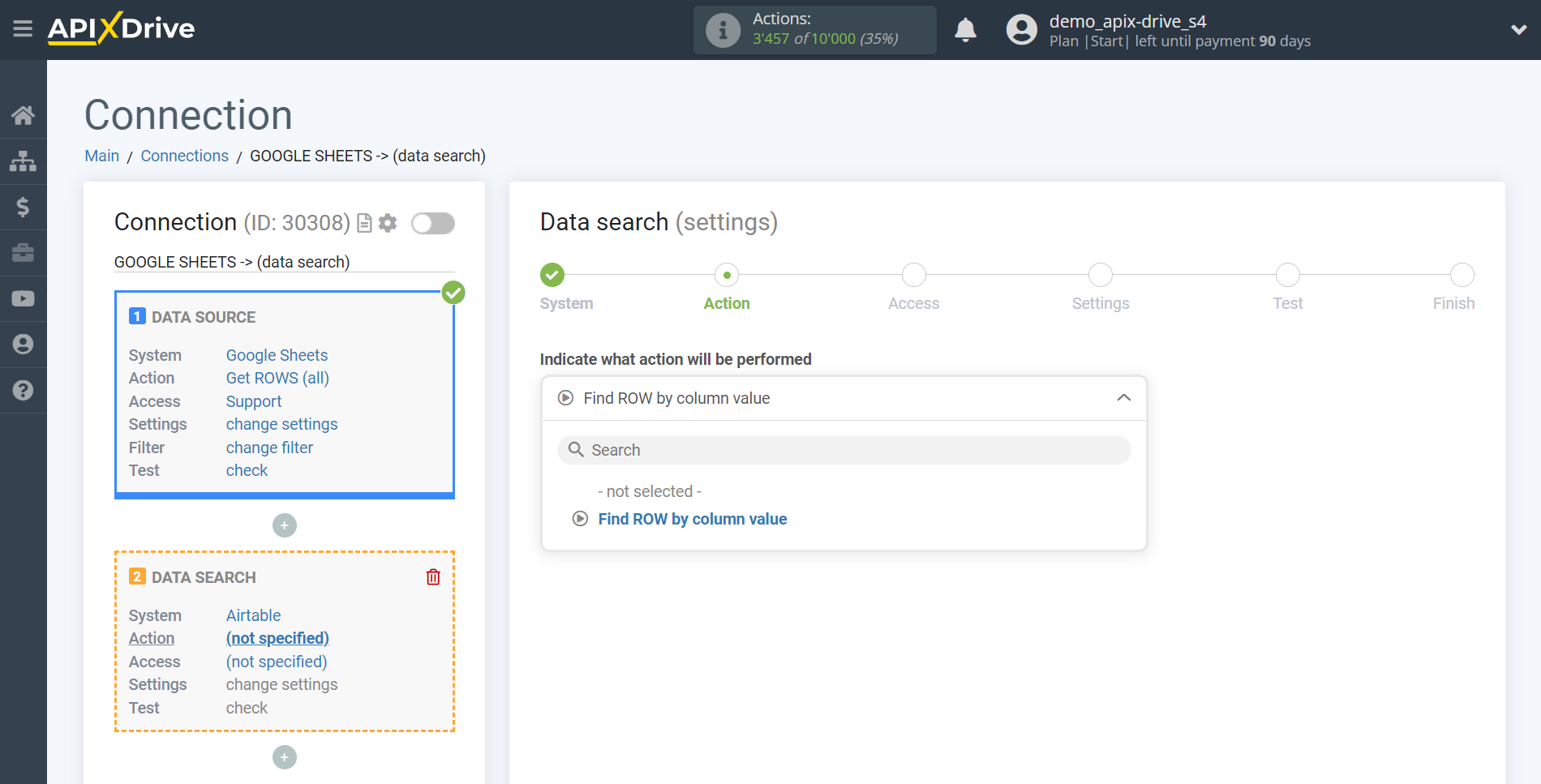
Task: Select the '- not selected -' option
Action: click(650, 491)
